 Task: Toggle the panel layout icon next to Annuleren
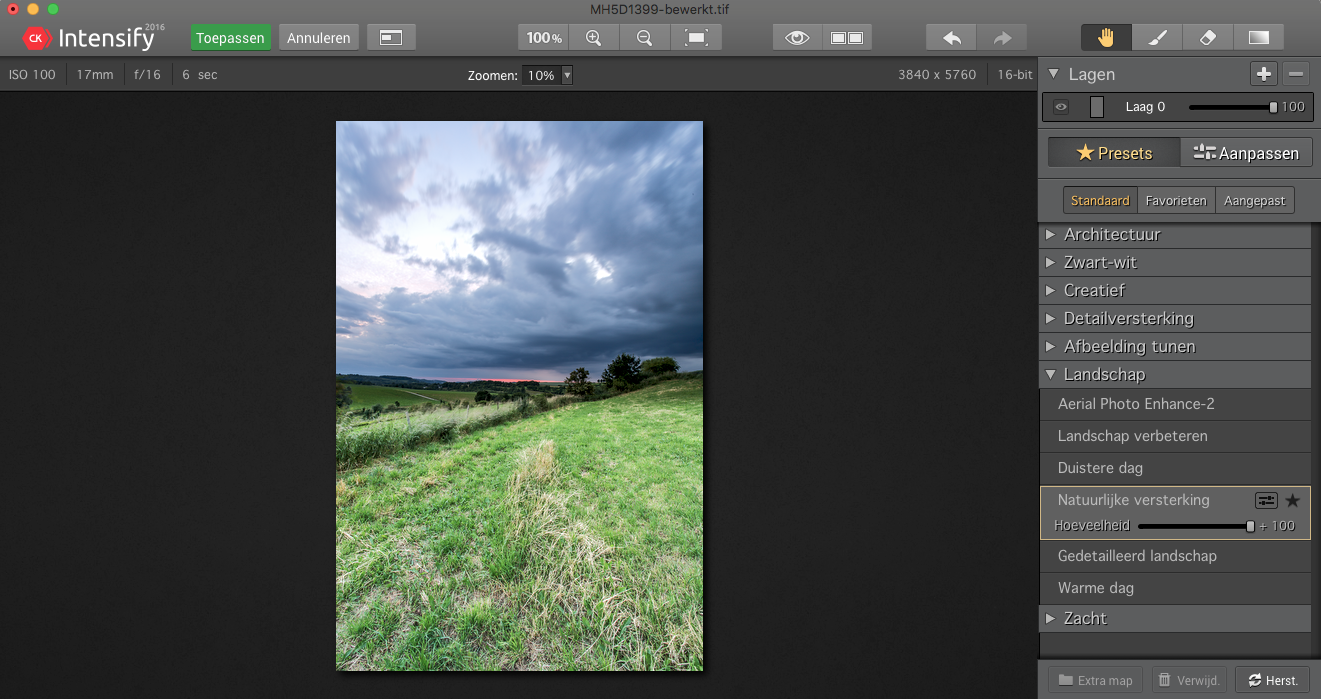pyautogui.click(x=391, y=38)
